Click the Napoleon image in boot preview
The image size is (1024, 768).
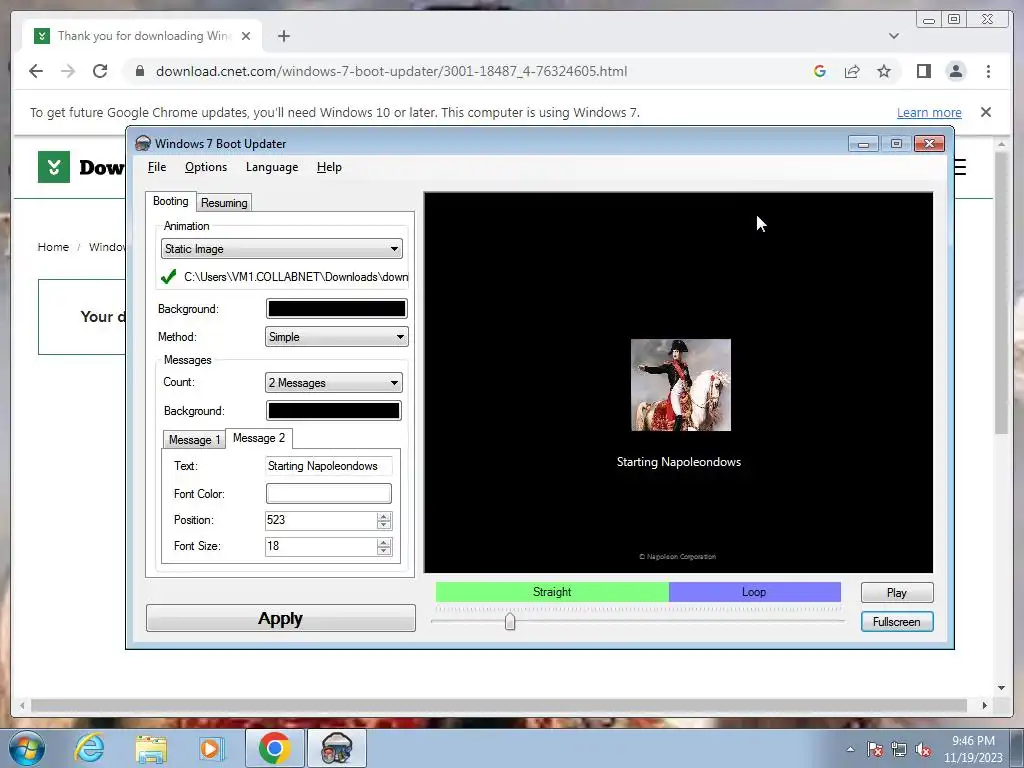680,385
